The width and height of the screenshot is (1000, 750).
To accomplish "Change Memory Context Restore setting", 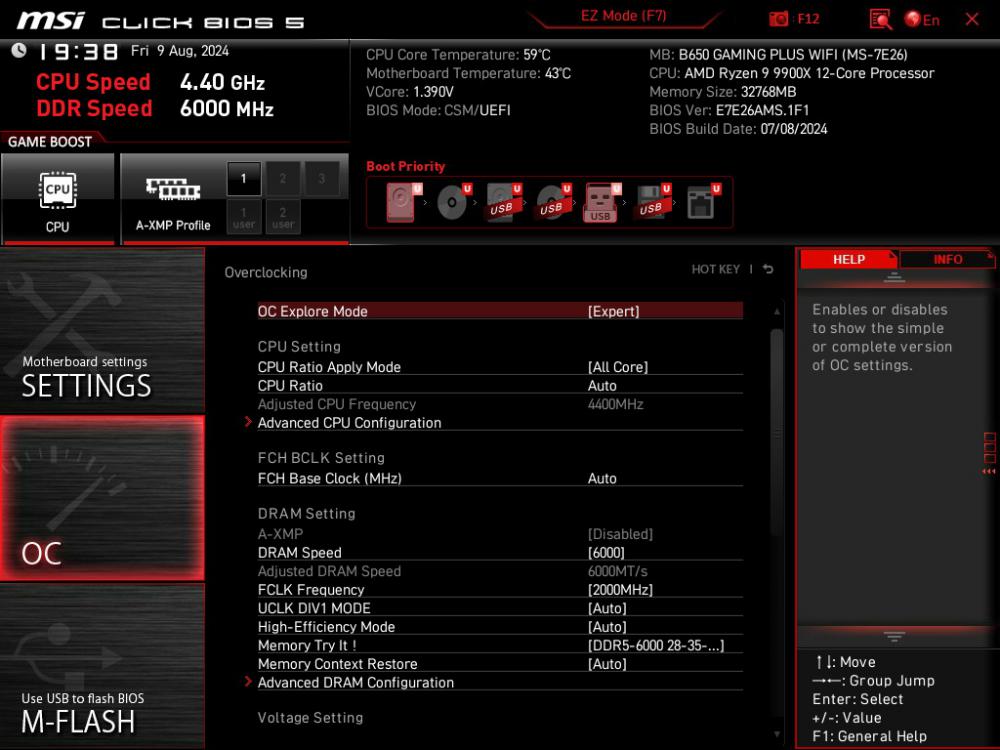I will 500,664.
